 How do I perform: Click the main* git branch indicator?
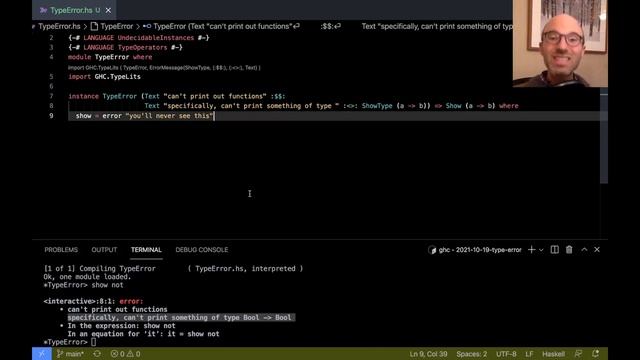point(70,354)
